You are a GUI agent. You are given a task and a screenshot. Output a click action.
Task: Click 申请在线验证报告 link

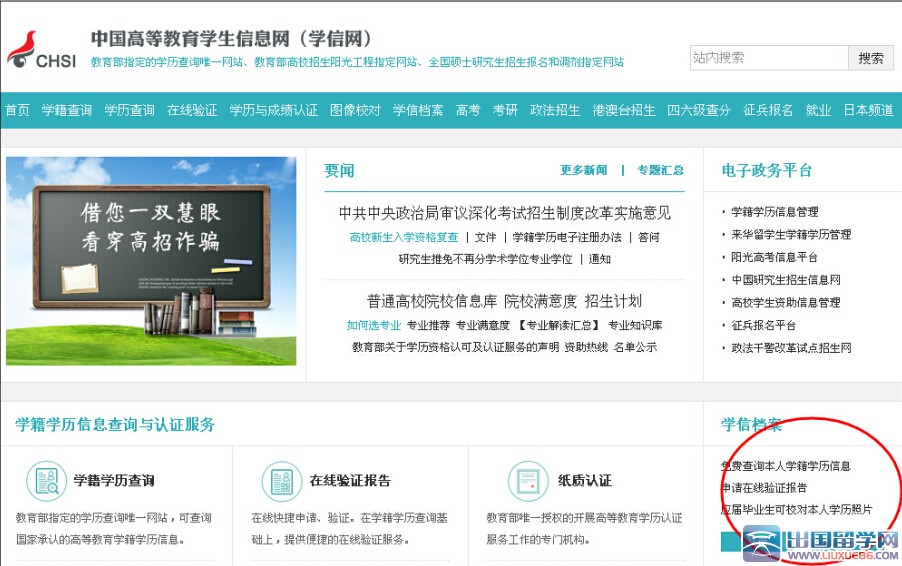point(763,487)
